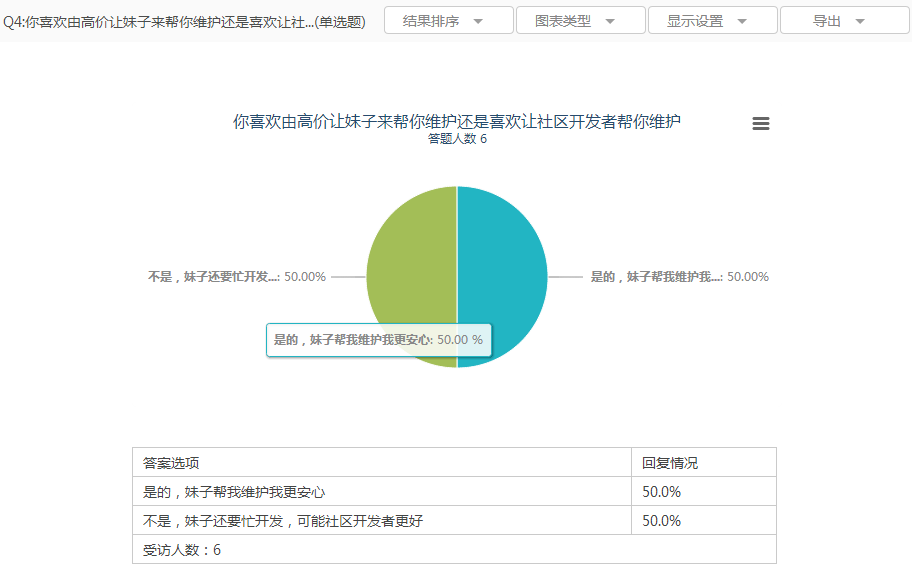This screenshot has height=580, width=912.
Task: Expand the 图表类型 chart type dropdown
Action: (x=580, y=21)
